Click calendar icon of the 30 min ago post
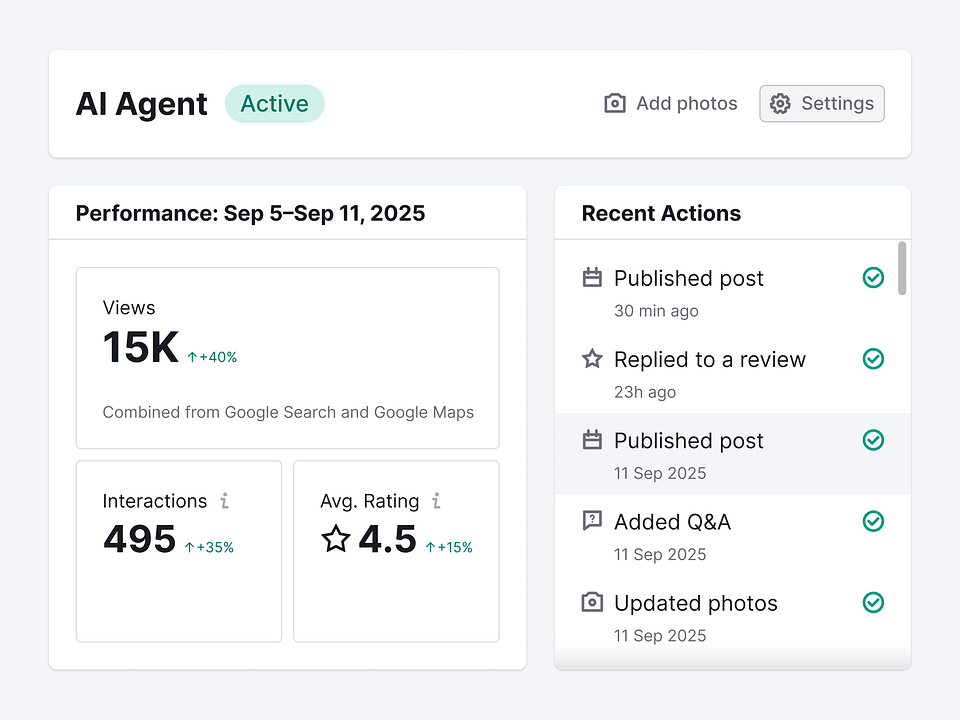 coord(592,278)
